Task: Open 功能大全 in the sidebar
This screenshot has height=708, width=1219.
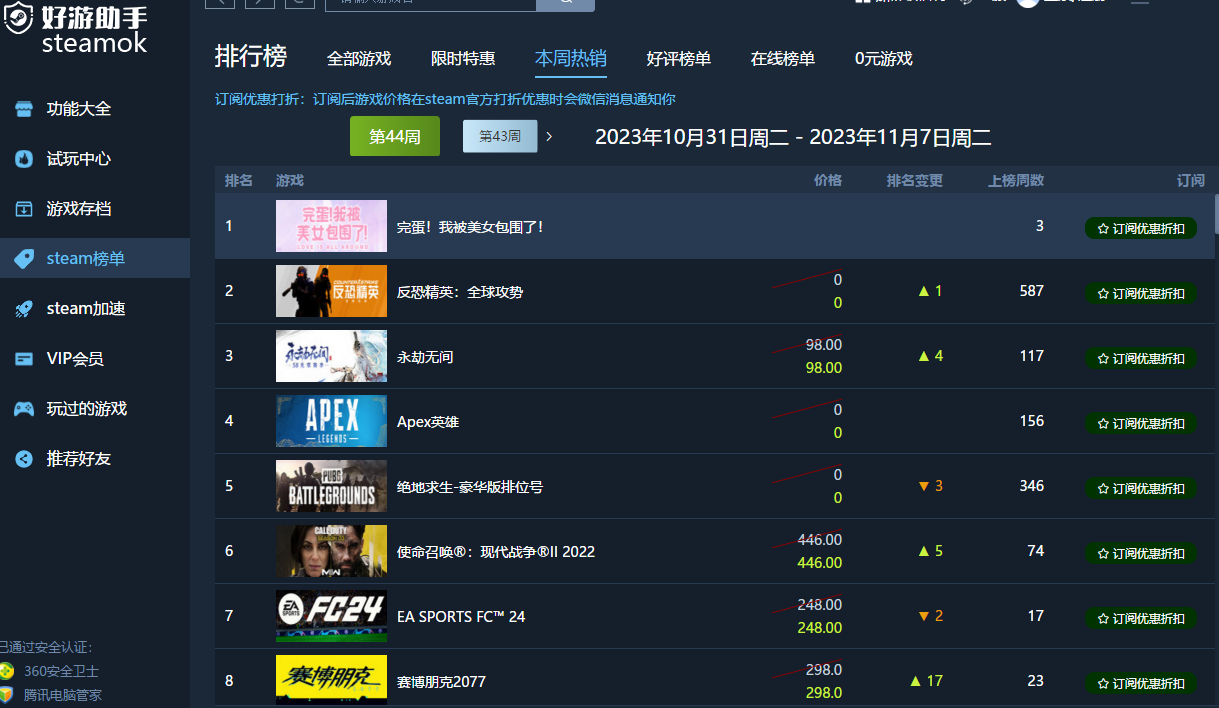Action: [78, 109]
